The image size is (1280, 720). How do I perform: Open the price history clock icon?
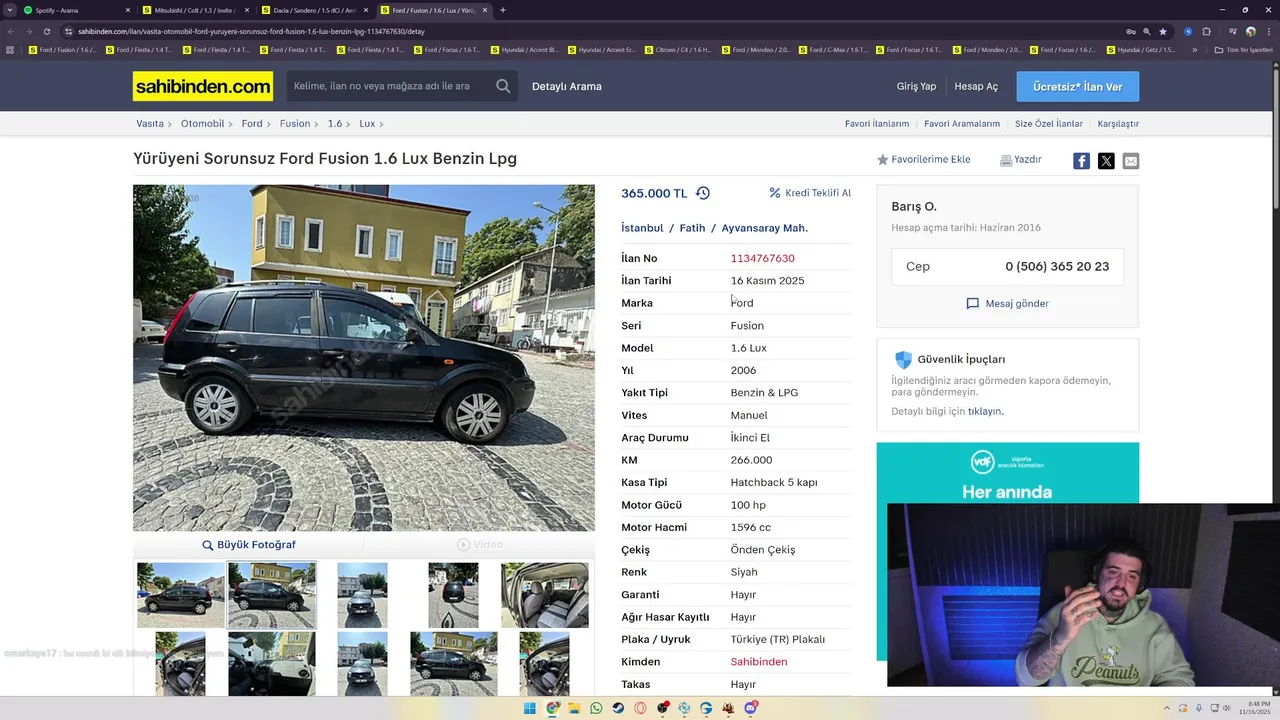[x=703, y=193]
